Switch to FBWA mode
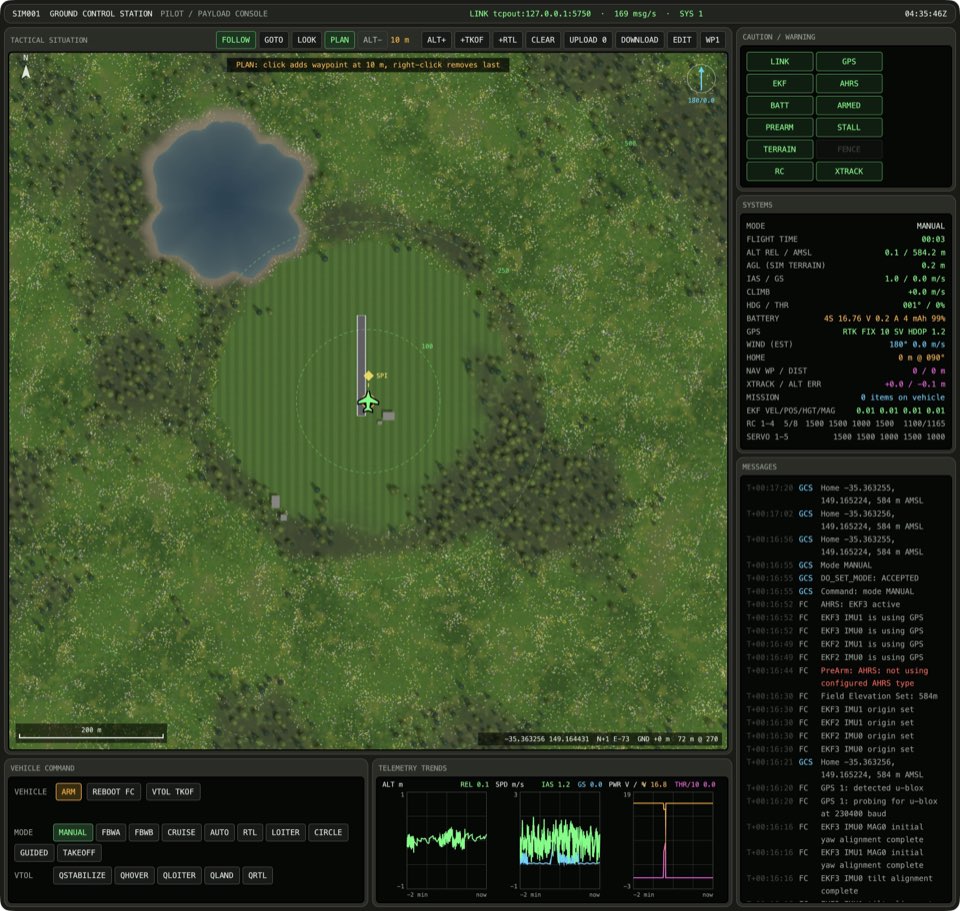 [x=111, y=833]
